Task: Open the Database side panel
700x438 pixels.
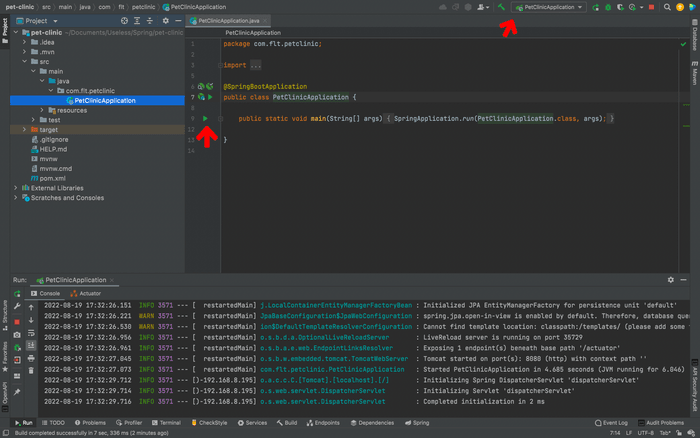Action: pyautogui.click(x=695, y=35)
